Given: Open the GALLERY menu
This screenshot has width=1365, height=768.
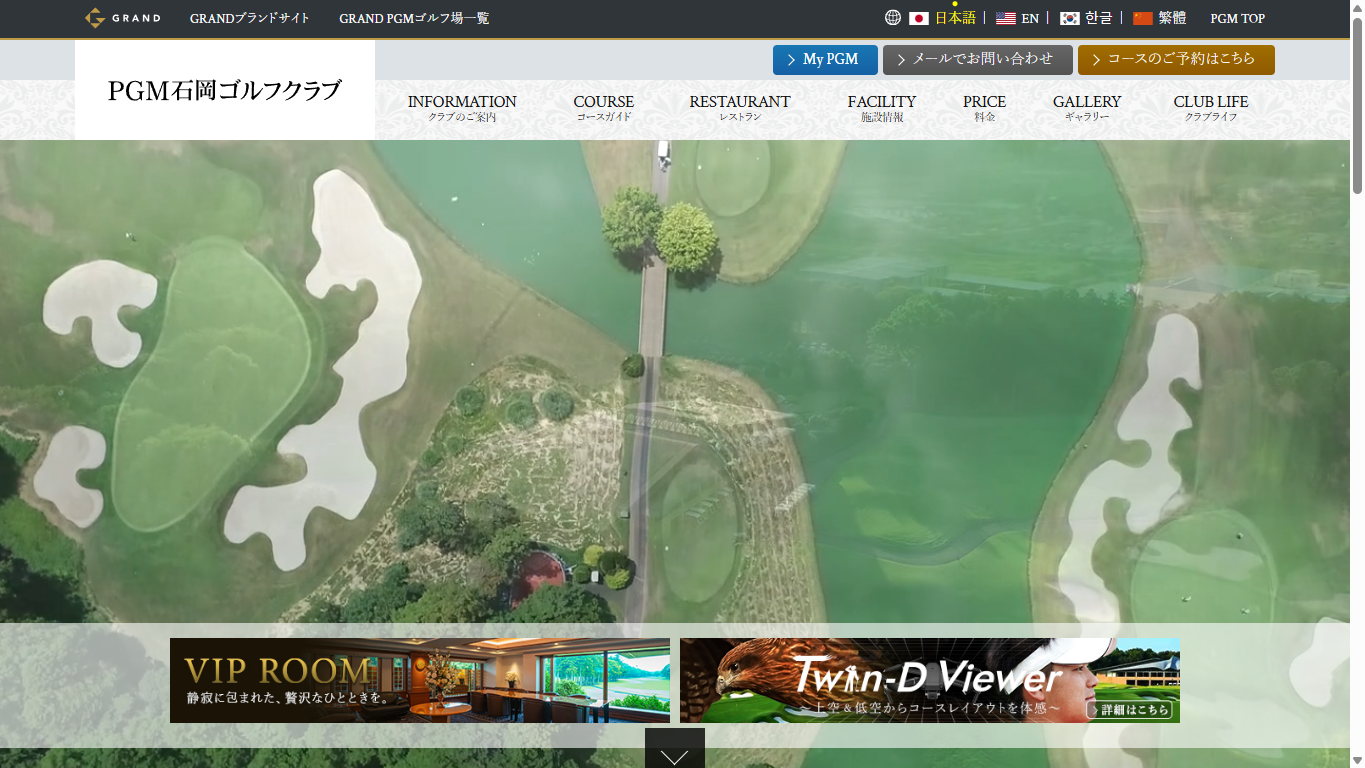Looking at the screenshot, I should coord(1087,108).
